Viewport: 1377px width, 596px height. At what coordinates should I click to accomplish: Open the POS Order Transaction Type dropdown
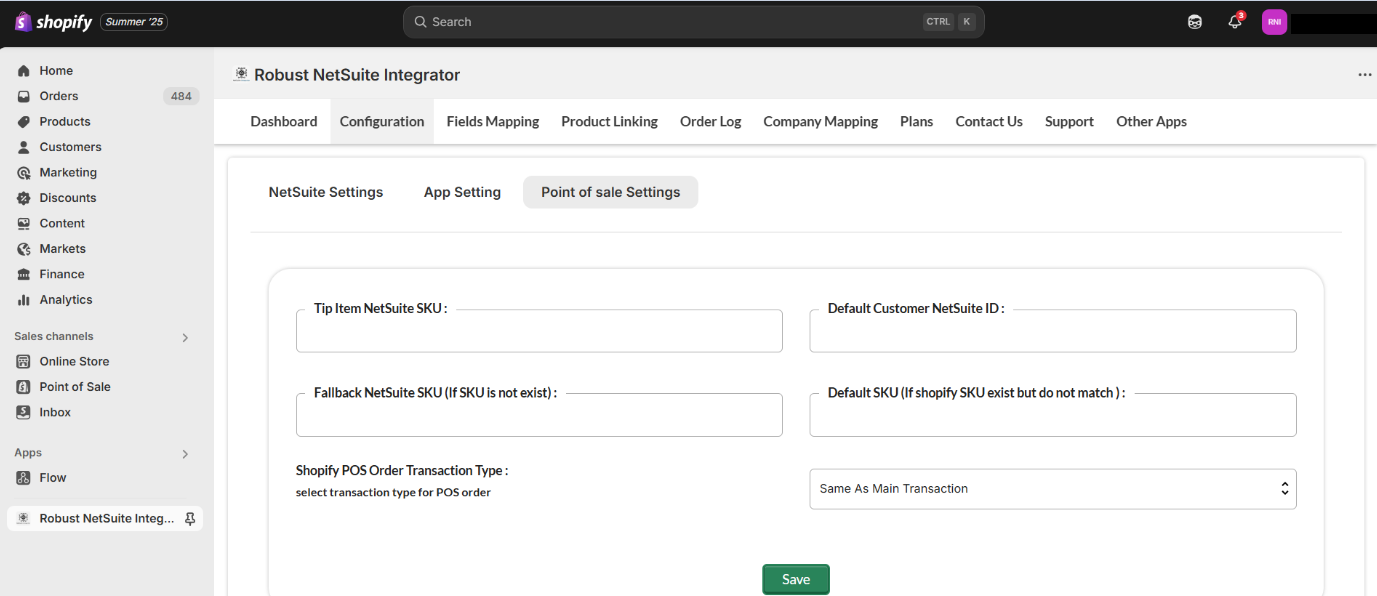point(1053,489)
